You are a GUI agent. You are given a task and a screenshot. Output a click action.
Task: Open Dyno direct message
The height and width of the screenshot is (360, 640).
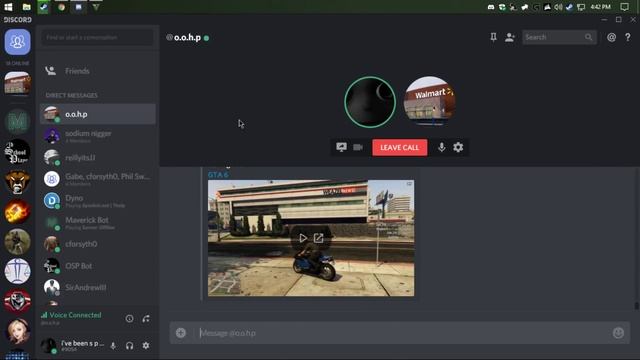click(x=98, y=200)
